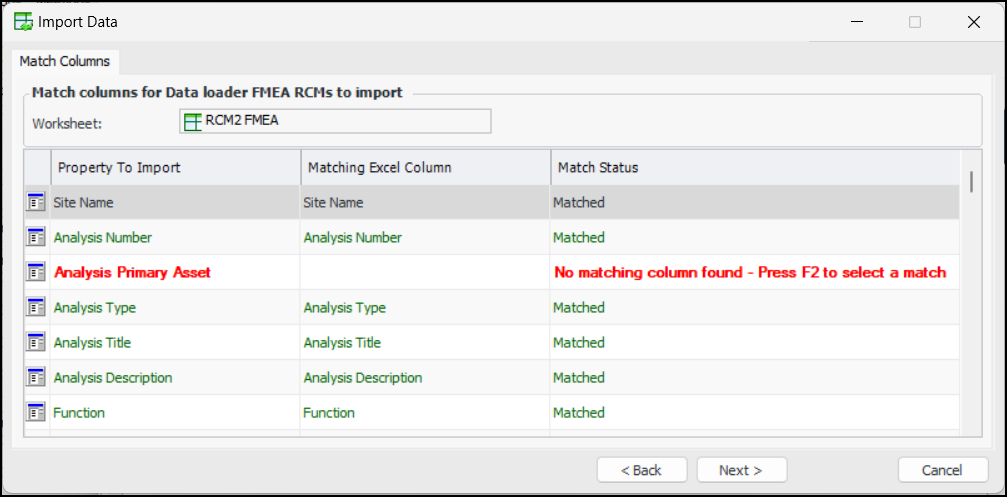This screenshot has height=497, width=1007.
Task: Click the row icon beside Analysis Type
Action: point(36,307)
